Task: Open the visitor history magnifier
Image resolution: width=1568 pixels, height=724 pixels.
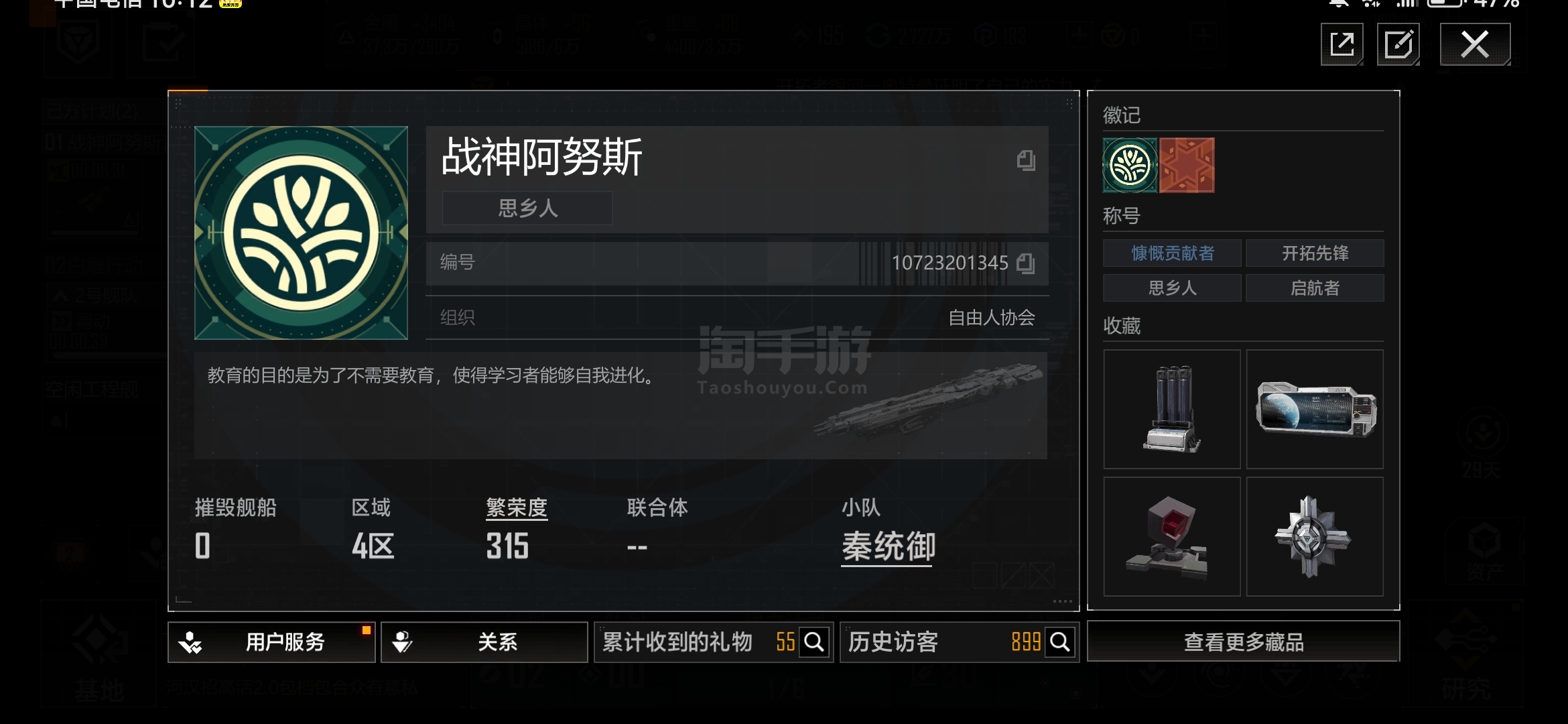Action: click(1060, 642)
